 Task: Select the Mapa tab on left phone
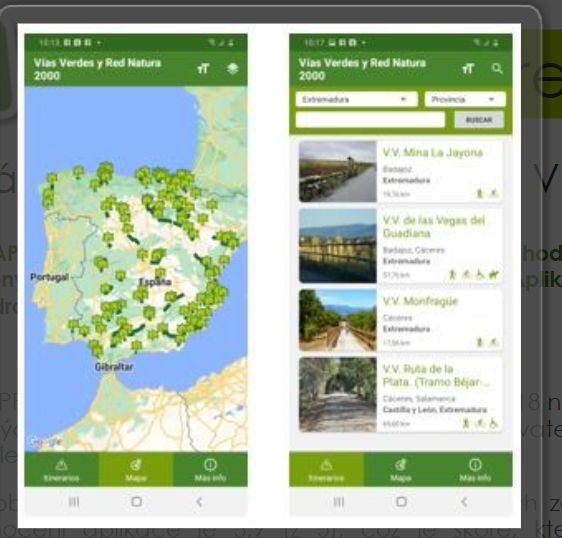(136, 469)
